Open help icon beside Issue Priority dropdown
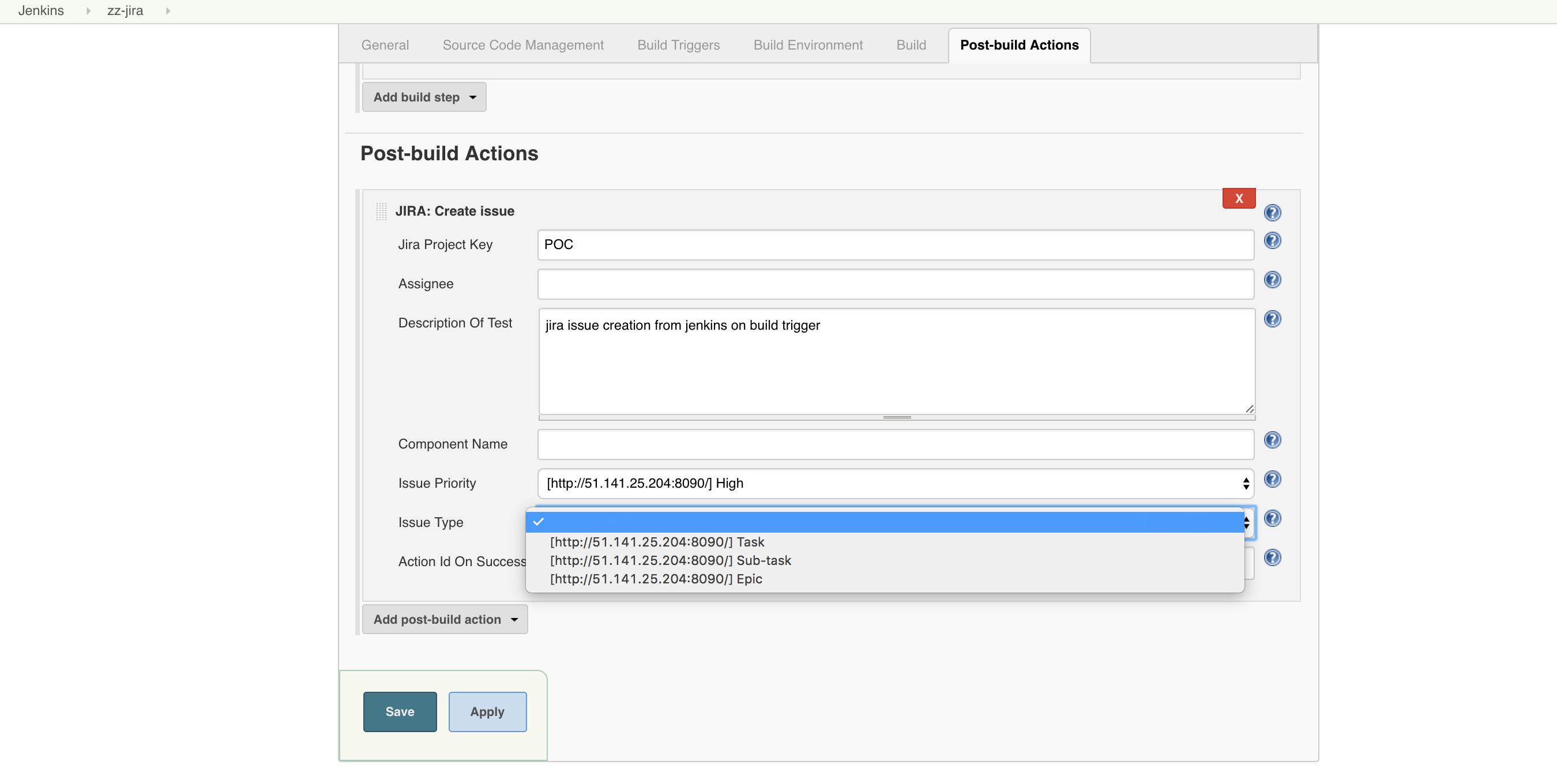This screenshot has width=1557, height=784. (1272, 479)
